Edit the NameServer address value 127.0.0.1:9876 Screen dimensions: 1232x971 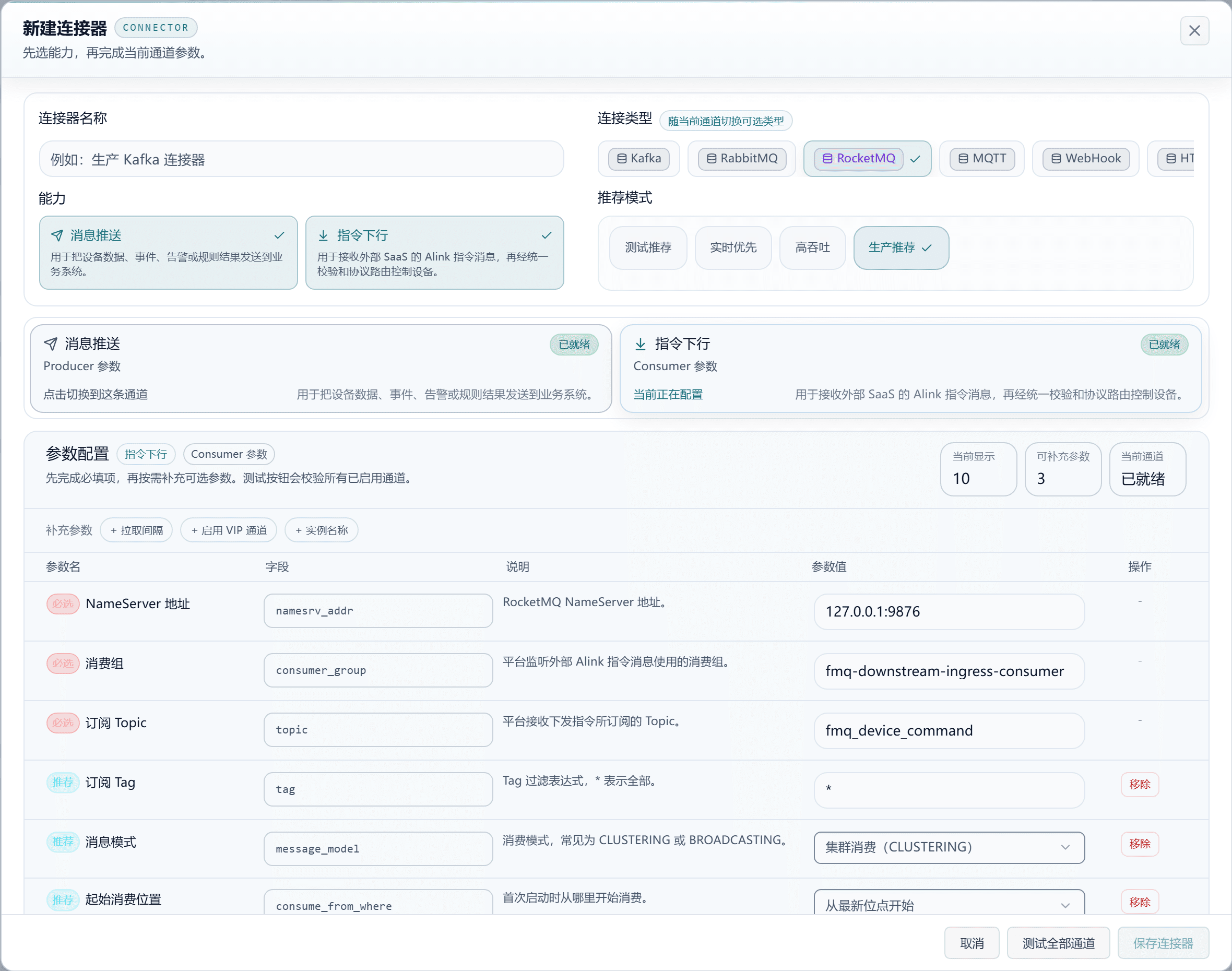pyautogui.click(x=949, y=612)
